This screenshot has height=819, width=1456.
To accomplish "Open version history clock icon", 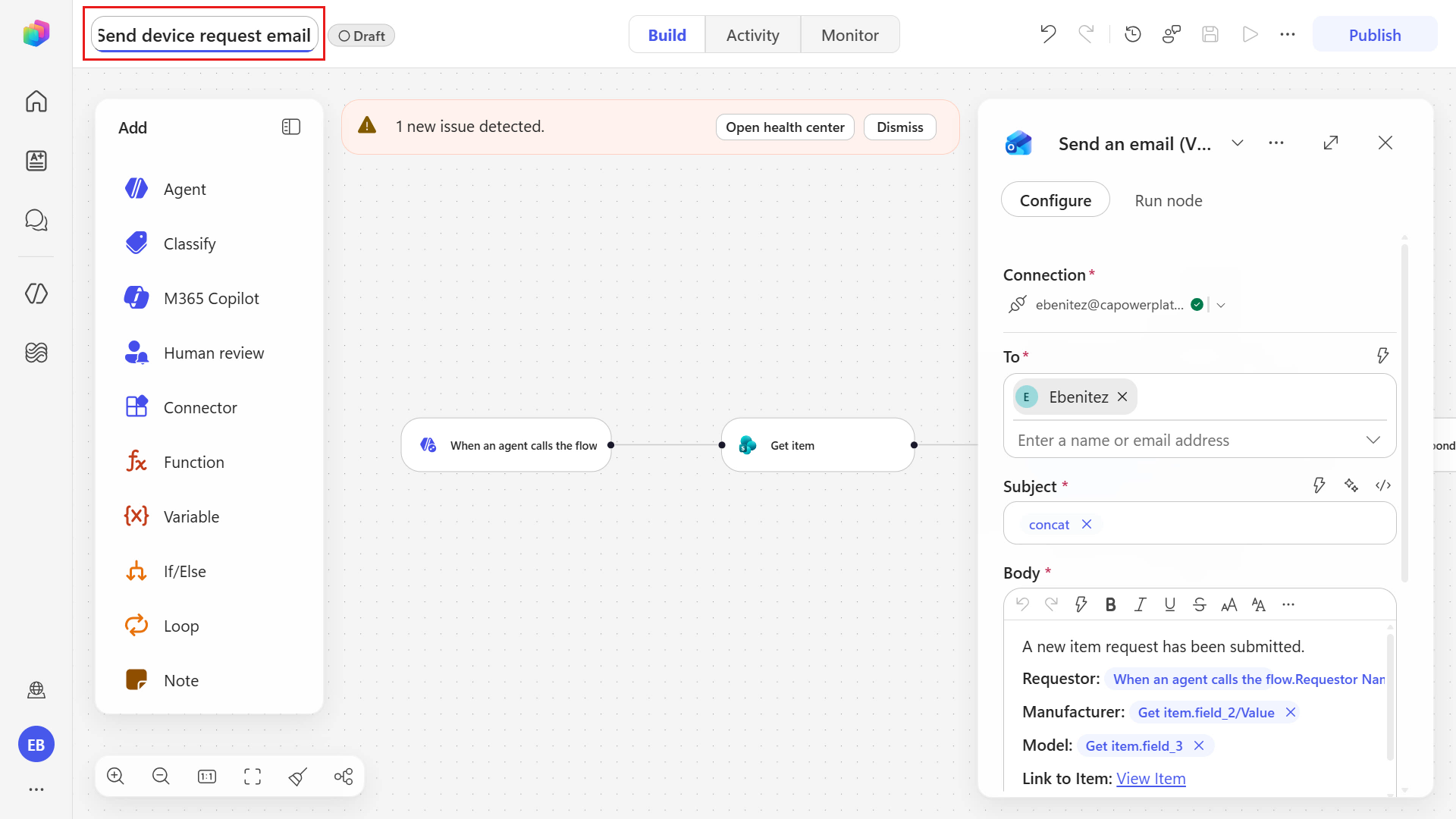I will pos(1133,34).
